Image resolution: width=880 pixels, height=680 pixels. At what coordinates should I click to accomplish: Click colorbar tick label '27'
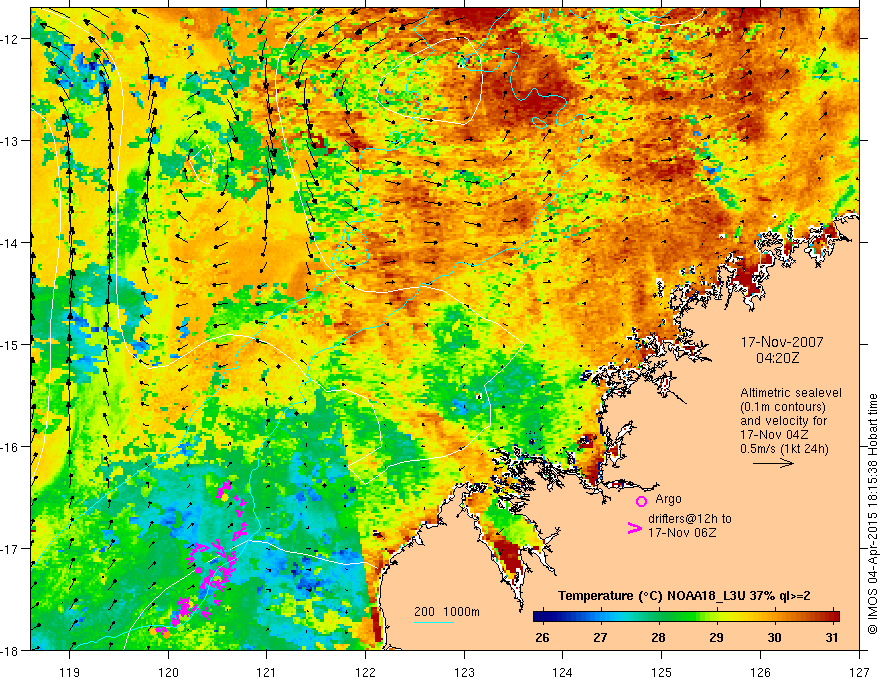point(601,637)
